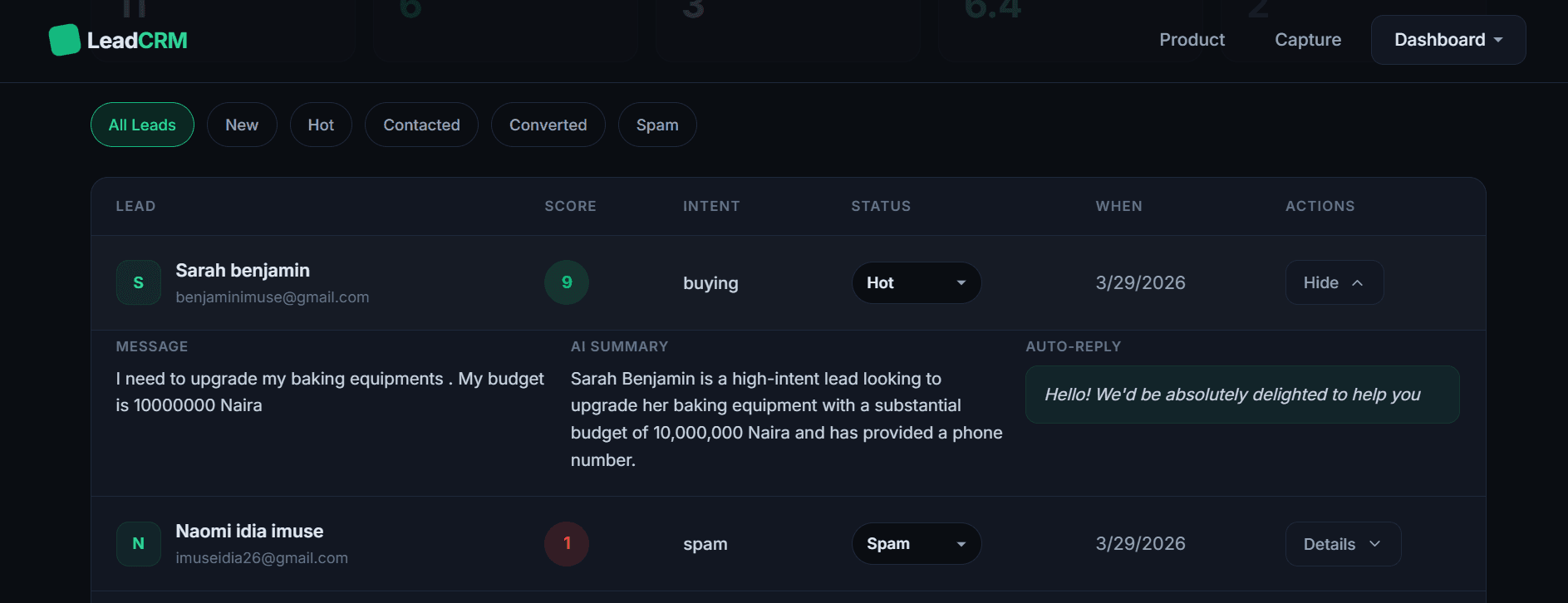Go to the Product nav link

tap(1192, 40)
